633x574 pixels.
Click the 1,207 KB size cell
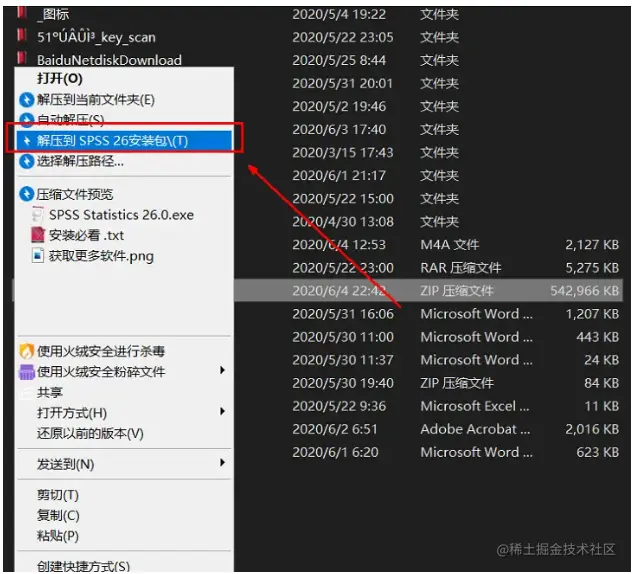pyautogui.click(x=592, y=314)
